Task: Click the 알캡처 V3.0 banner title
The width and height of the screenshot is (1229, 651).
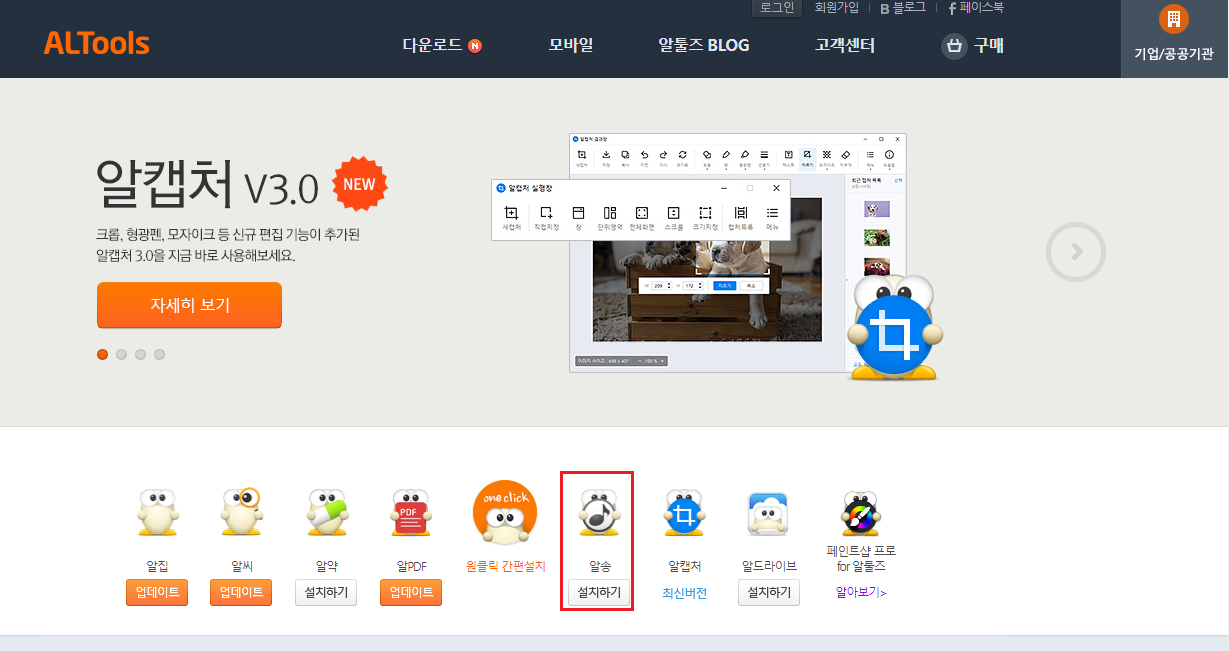Action: (x=208, y=185)
